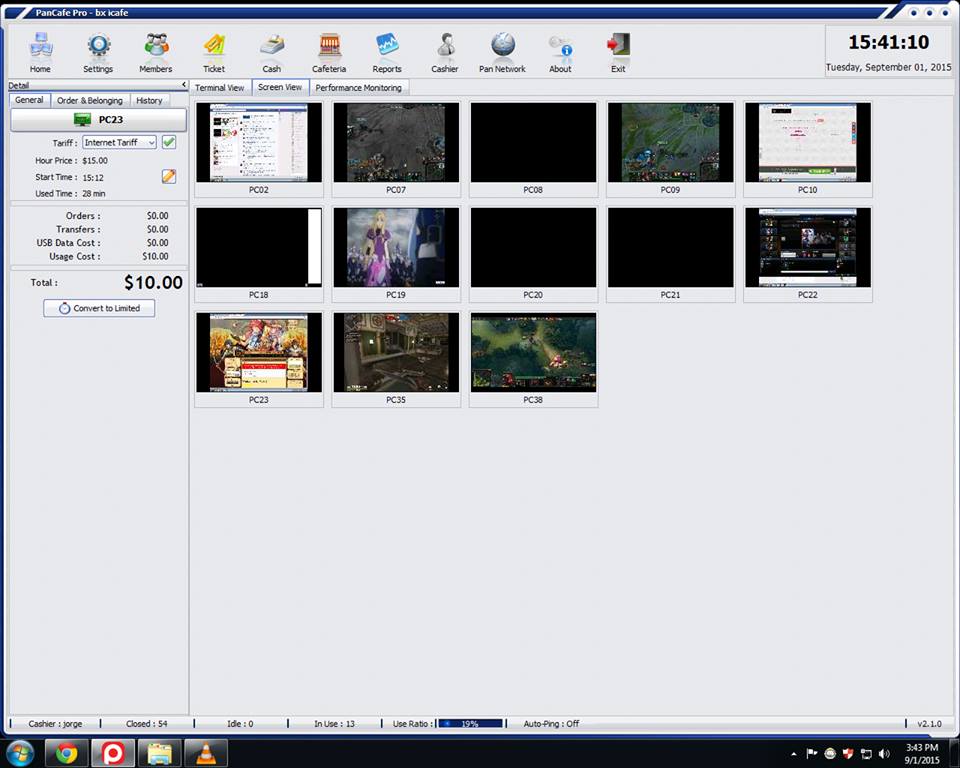
Task: Click the pencil icon to edit start time
Action: 168,176
